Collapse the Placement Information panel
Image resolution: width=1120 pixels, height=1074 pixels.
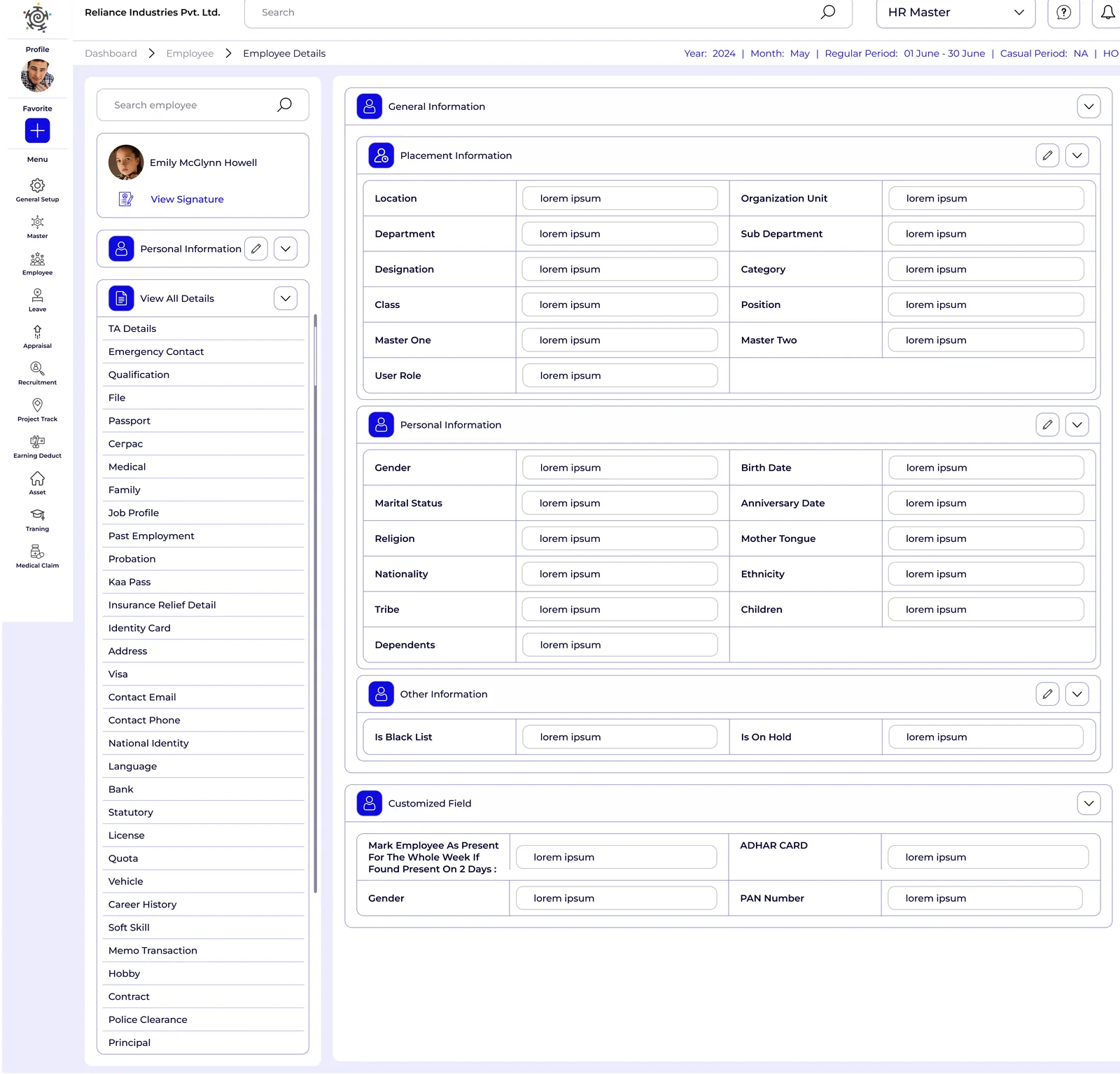(x=1077, y=155)
